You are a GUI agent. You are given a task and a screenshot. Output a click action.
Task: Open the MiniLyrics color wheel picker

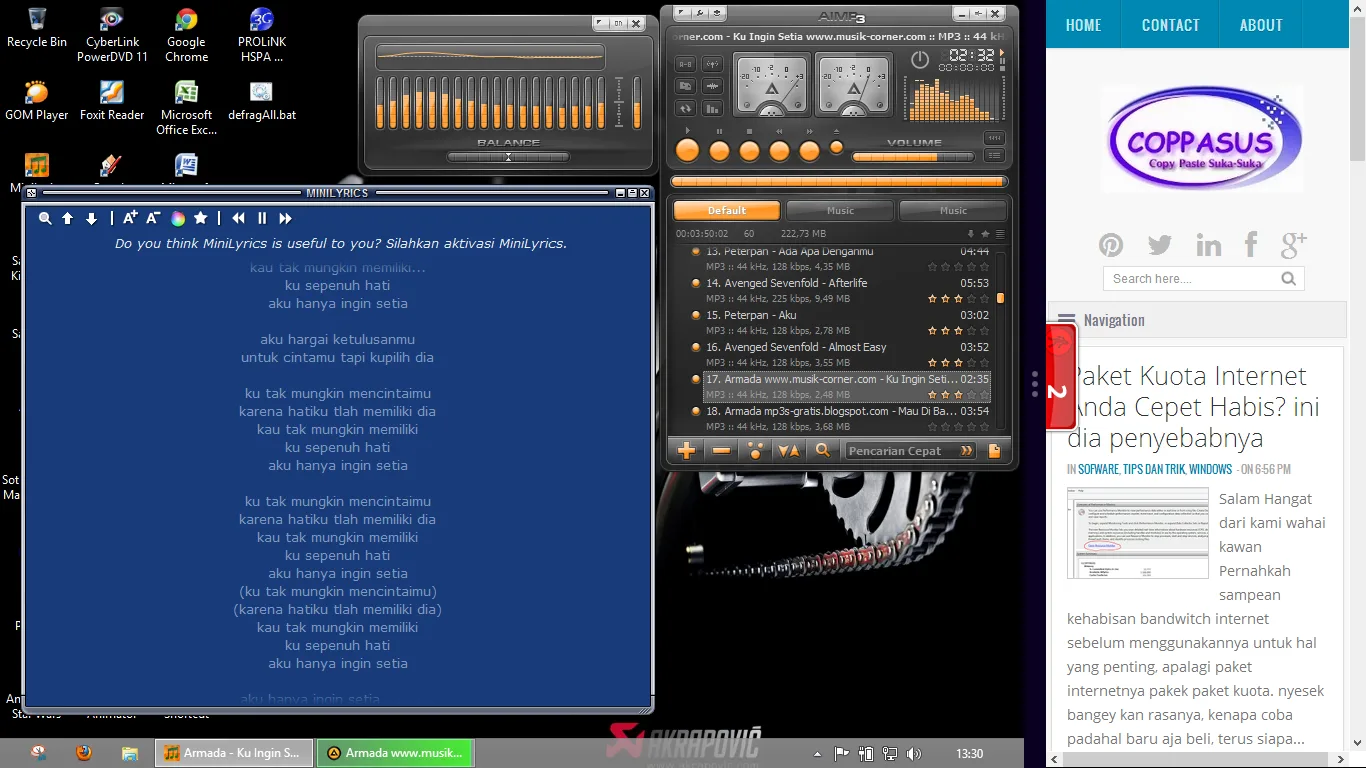(178, 218)
